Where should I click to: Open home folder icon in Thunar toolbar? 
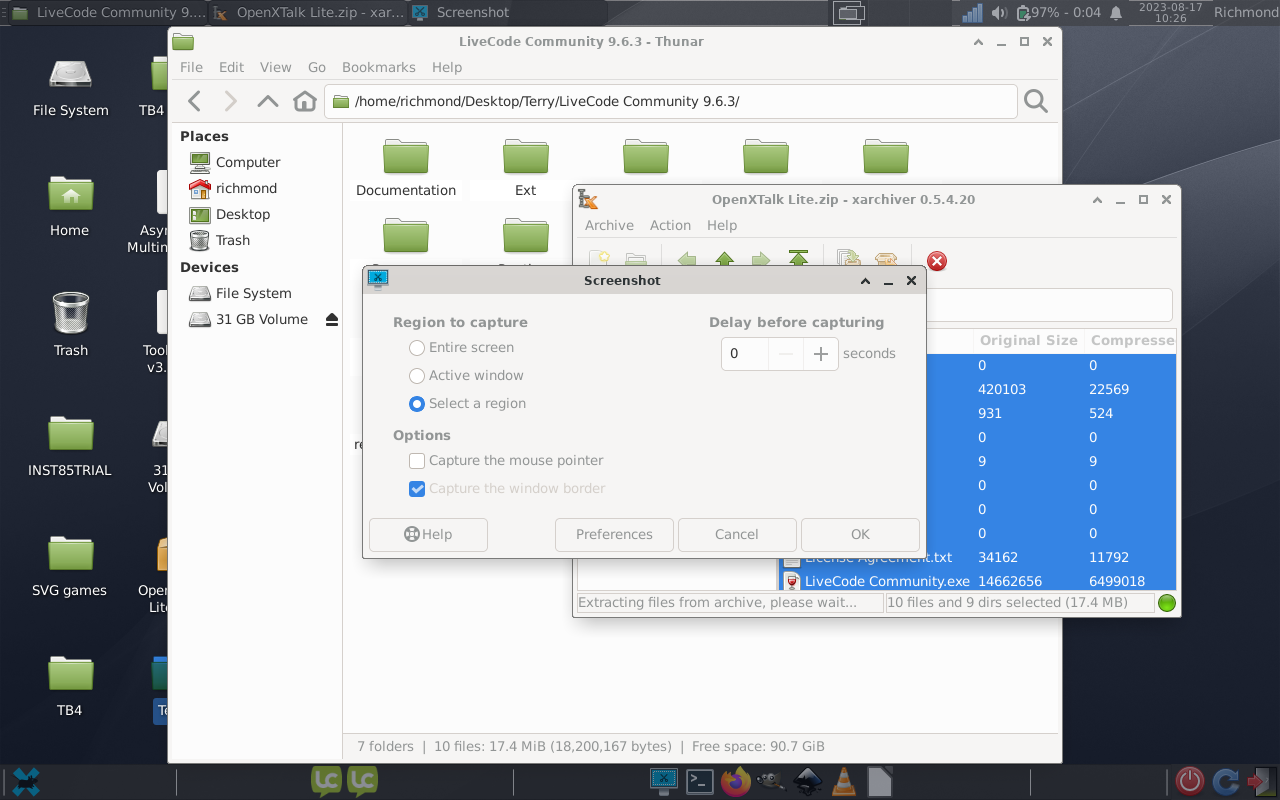point(304,101)
